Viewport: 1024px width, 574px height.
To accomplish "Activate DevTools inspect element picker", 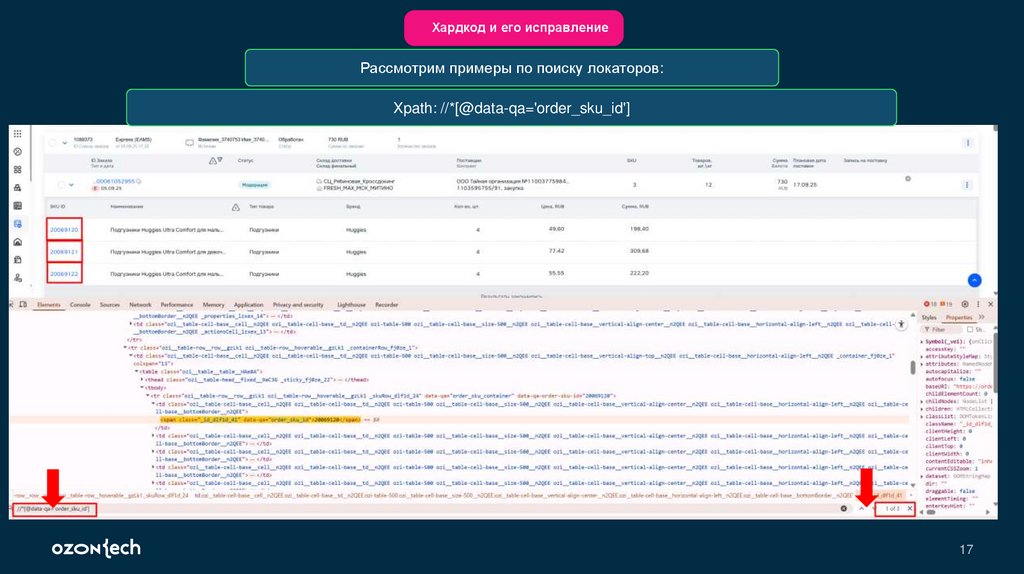I will [x=11, y=304].
